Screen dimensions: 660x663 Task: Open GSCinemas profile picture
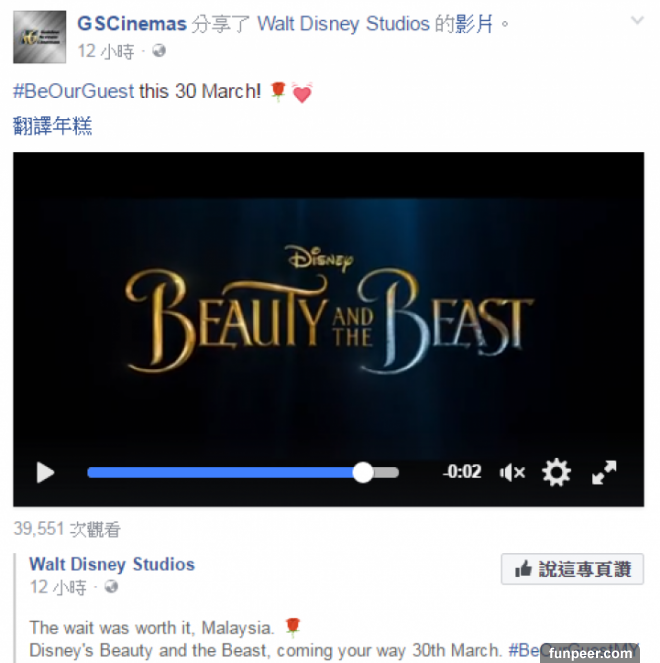39,37
